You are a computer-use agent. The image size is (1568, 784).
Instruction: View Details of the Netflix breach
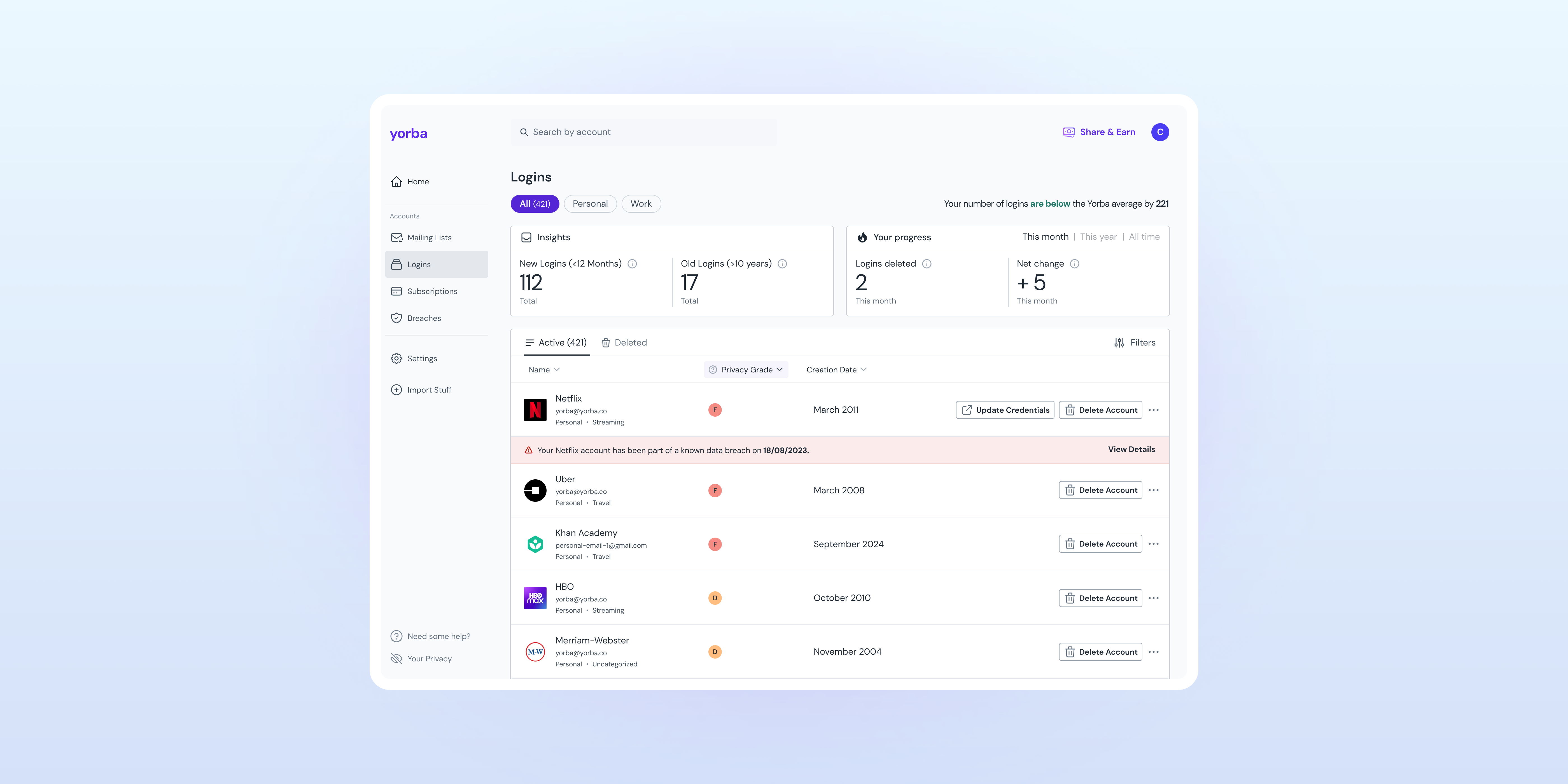pyautogui.click(x=1131, y=449)
